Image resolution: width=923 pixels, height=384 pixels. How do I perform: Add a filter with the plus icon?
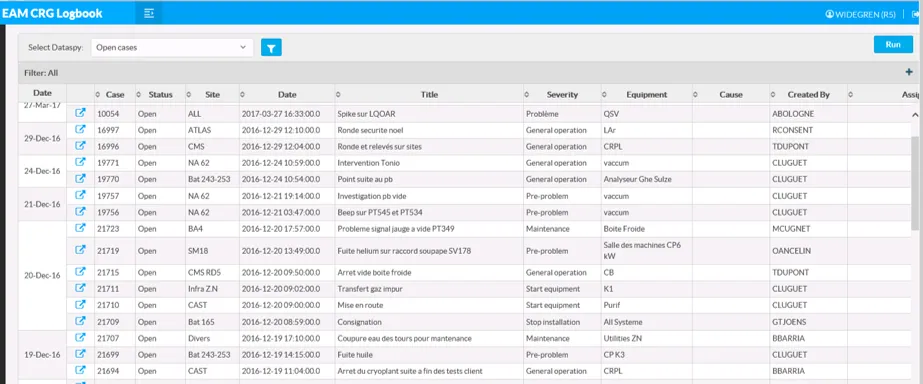pos(908,72)
